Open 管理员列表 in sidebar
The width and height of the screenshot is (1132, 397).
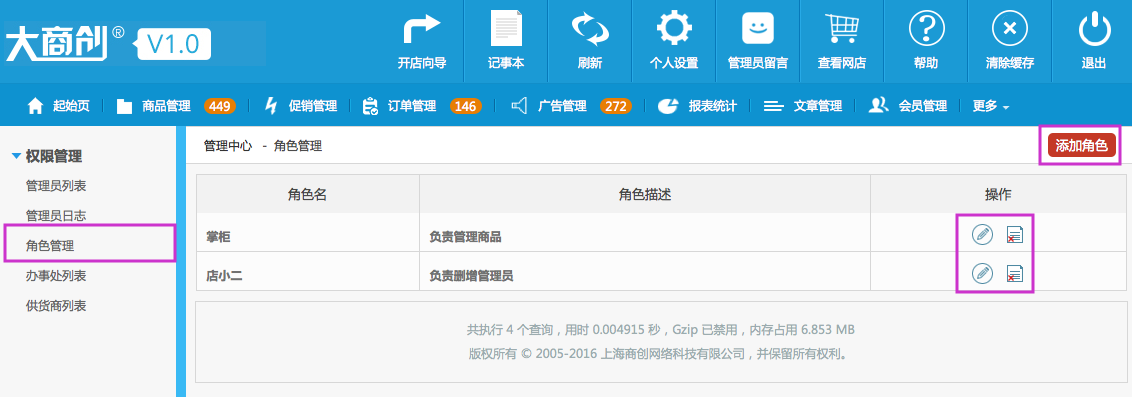(56, 186)
